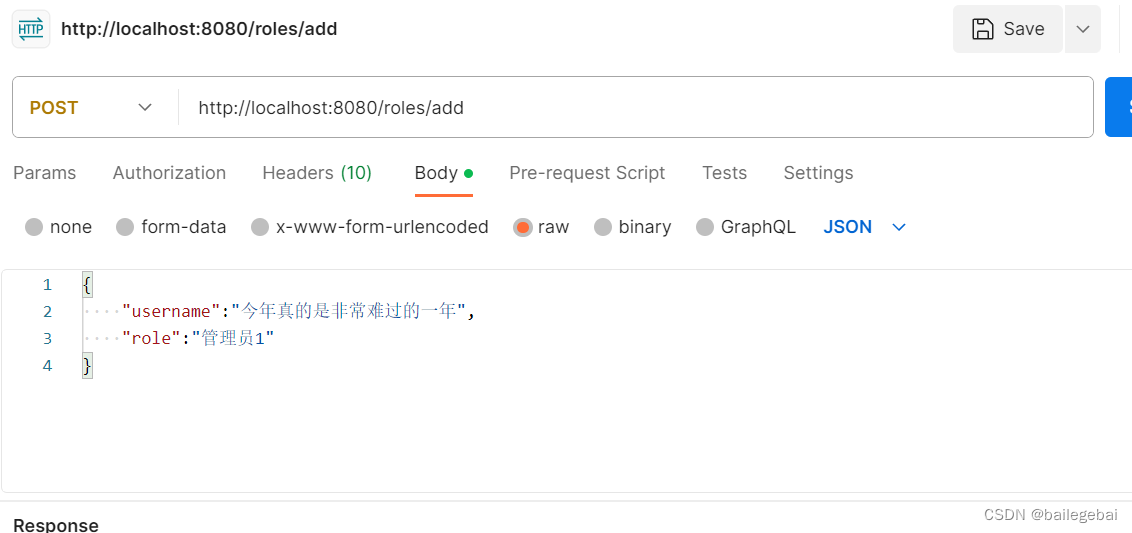
Task: Select the form-data radio button
Action: tap(125, 227)
